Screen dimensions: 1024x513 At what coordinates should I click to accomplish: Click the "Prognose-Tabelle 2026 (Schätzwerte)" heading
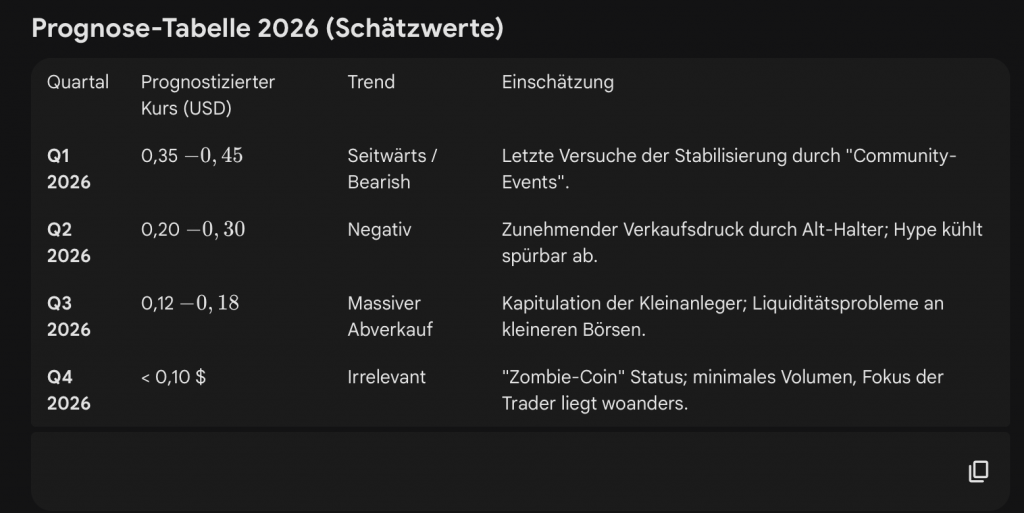click(267, 28)
